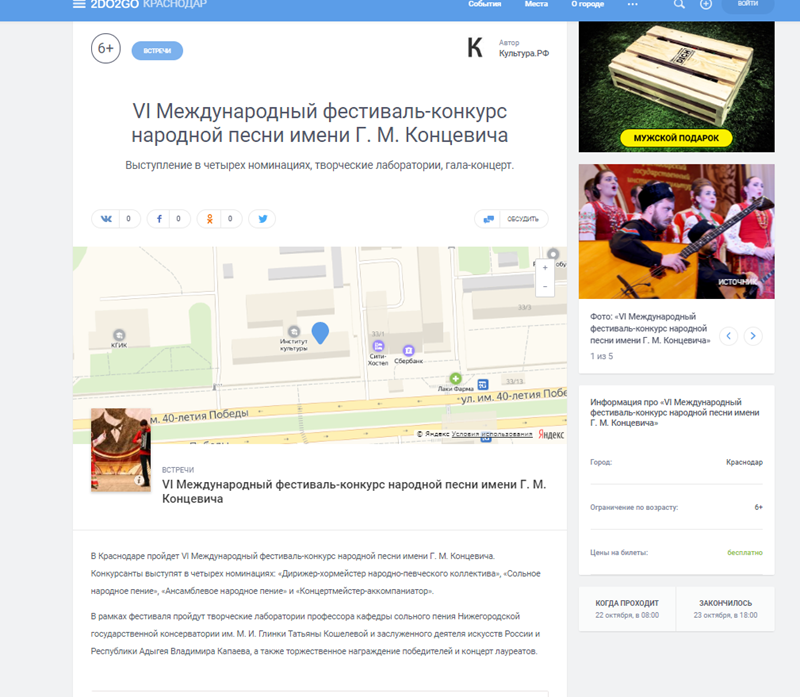Click the Культура.РФ K logo
Image resolution: width=800 pixels, height=697 pixels.
click(x=475, y=48)
